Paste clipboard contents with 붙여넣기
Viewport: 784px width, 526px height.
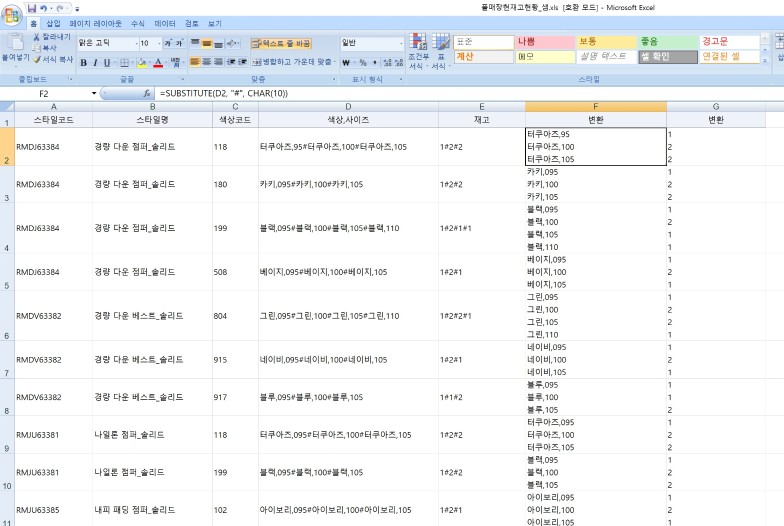(15, 48)
